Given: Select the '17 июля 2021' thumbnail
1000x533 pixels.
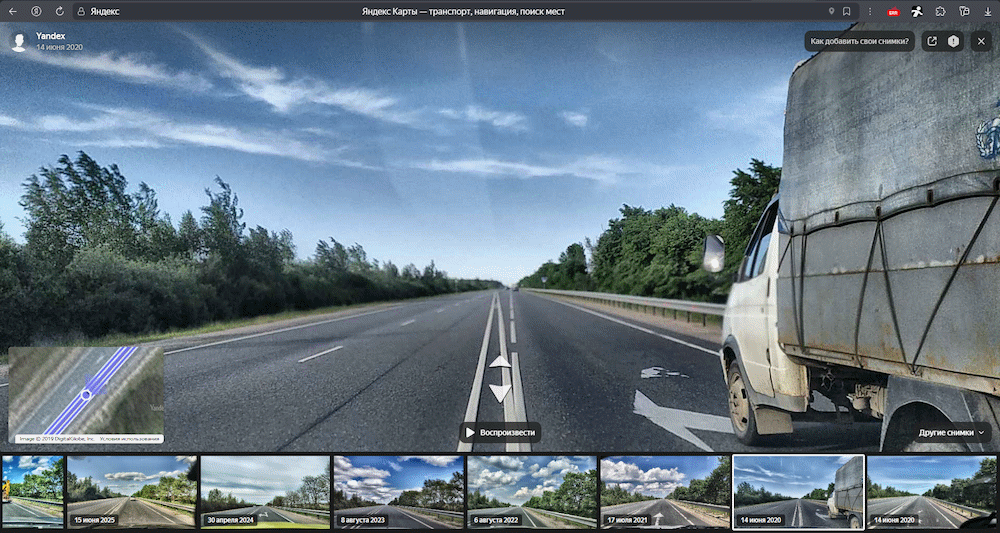Looking at the screenshot, I should pyautogui.click(x=665, y=492).
